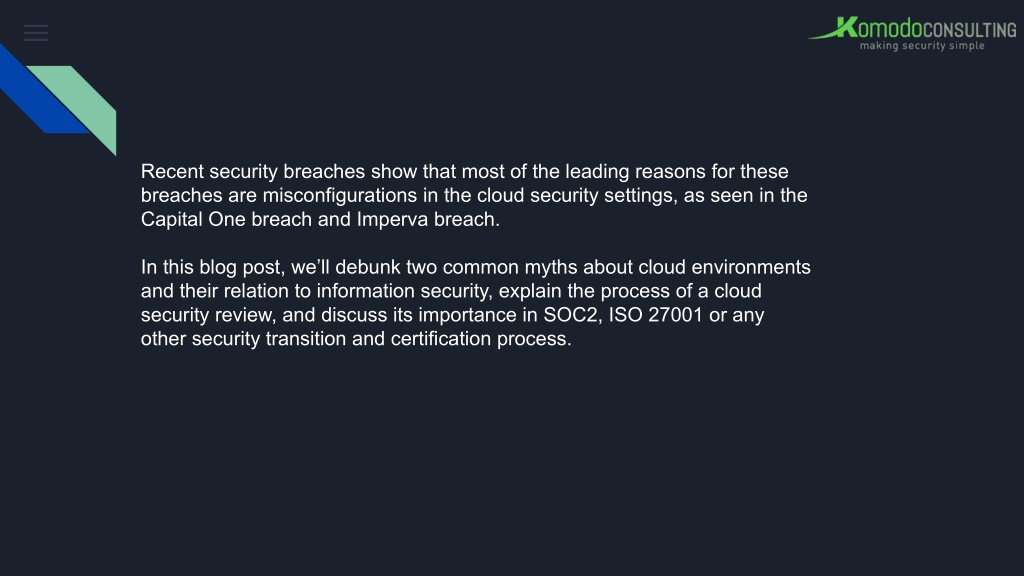The width and height of the screenshot is (1024, 576).
Task: Click the 'In this blog post' paragraph start
Action: 212,267
